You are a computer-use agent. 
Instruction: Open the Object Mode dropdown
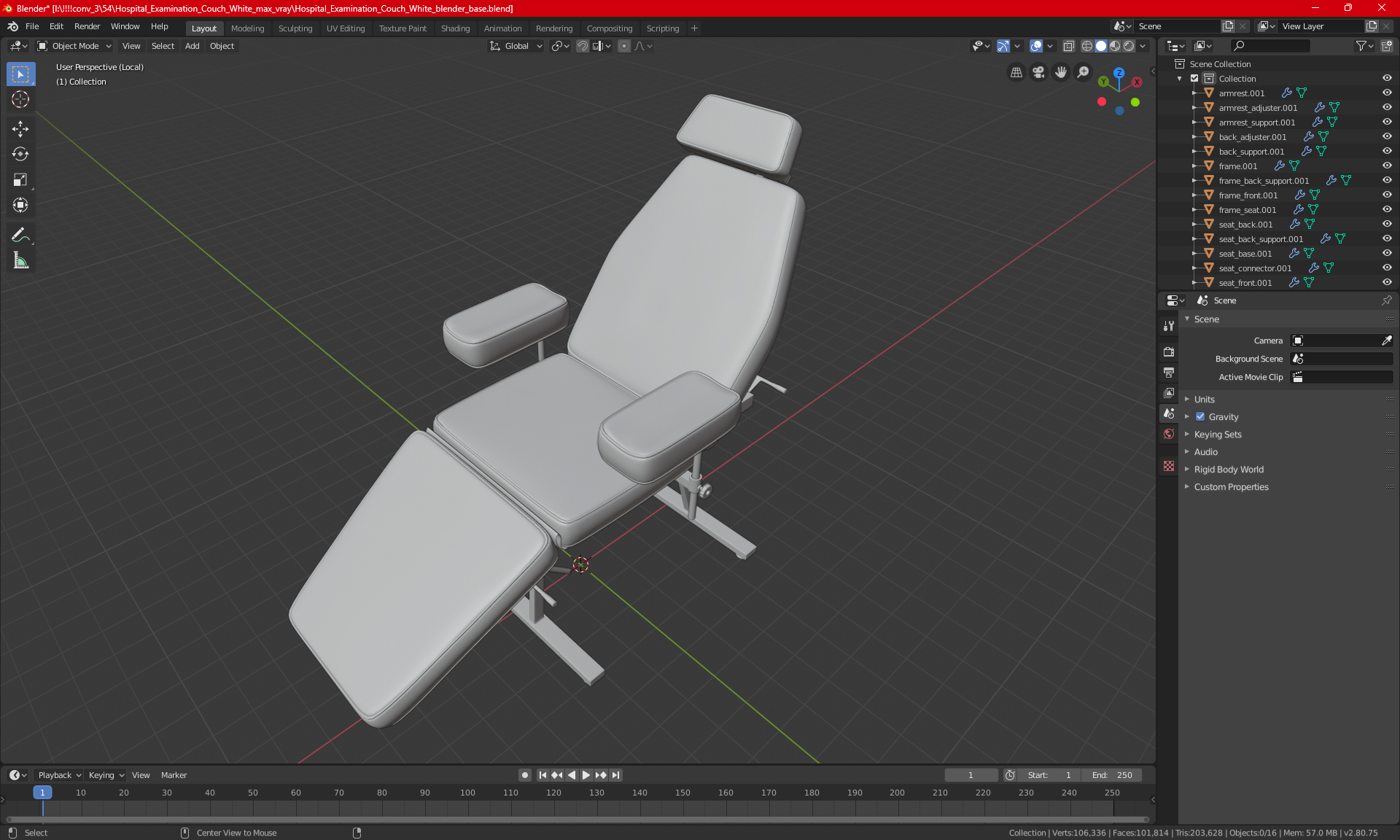pos(74,46)
